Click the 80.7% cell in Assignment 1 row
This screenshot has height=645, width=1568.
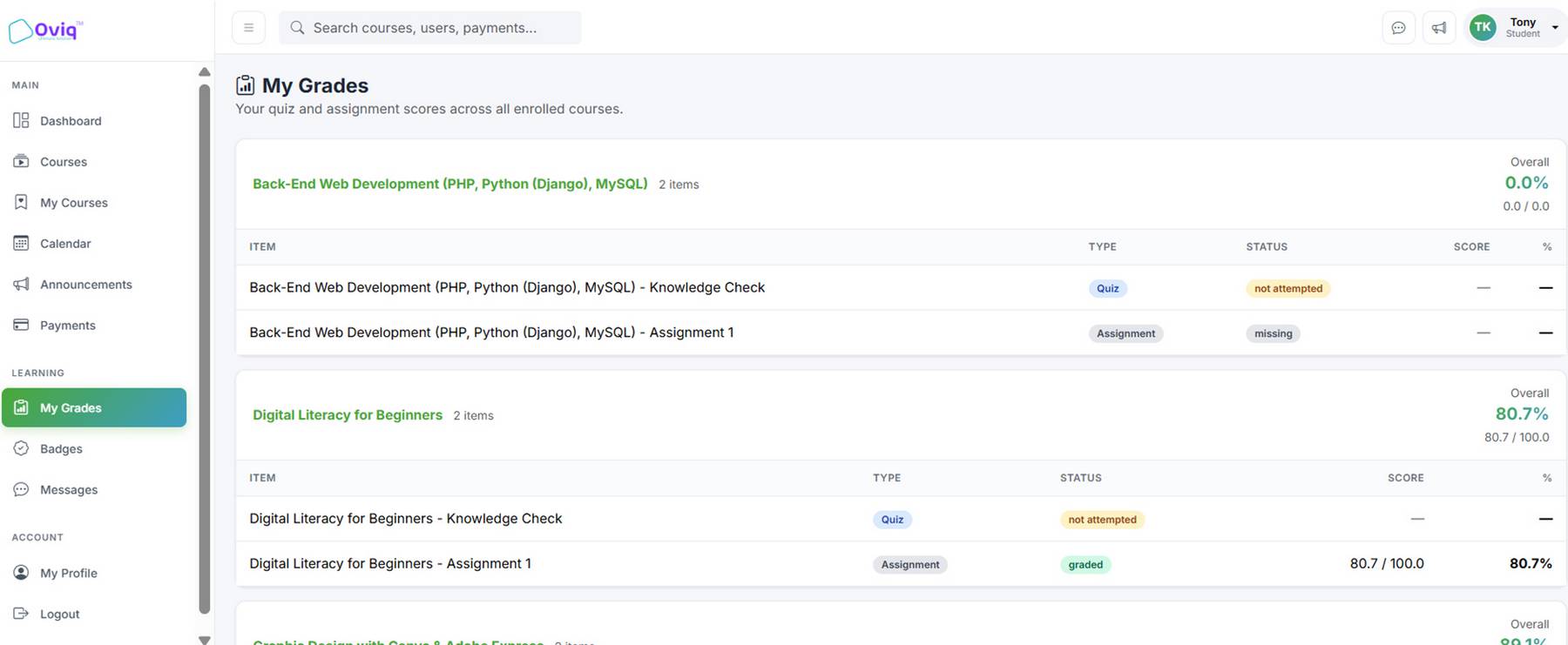pos(1531,564)
